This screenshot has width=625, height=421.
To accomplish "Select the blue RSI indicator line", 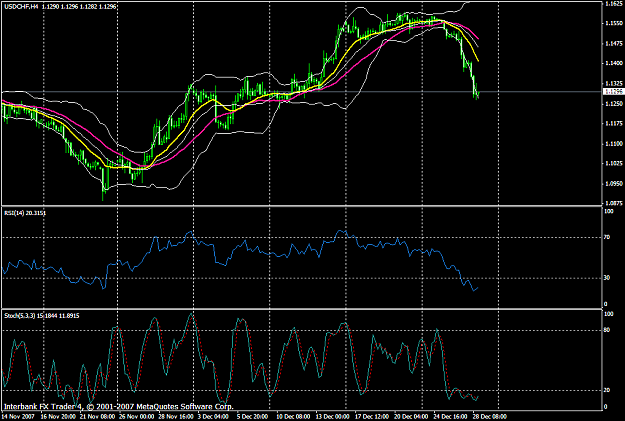I will click(239, 247).
